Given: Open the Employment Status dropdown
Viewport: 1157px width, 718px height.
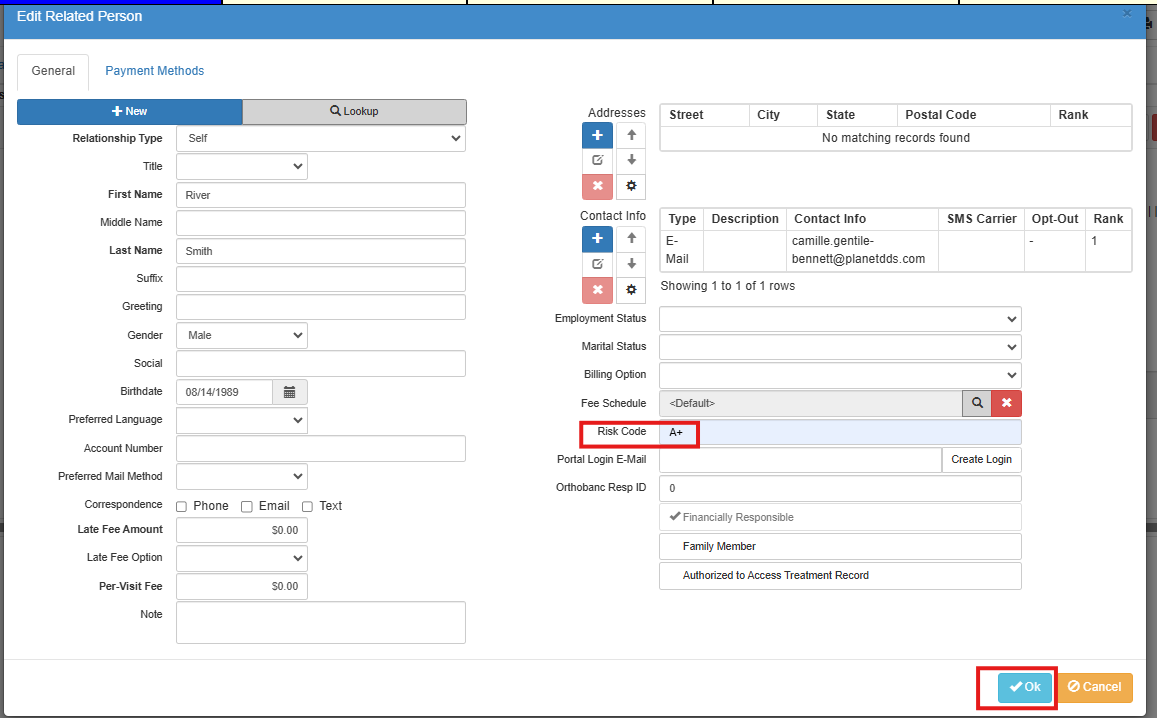Looking at the screenshot, I should pos(840,319).
